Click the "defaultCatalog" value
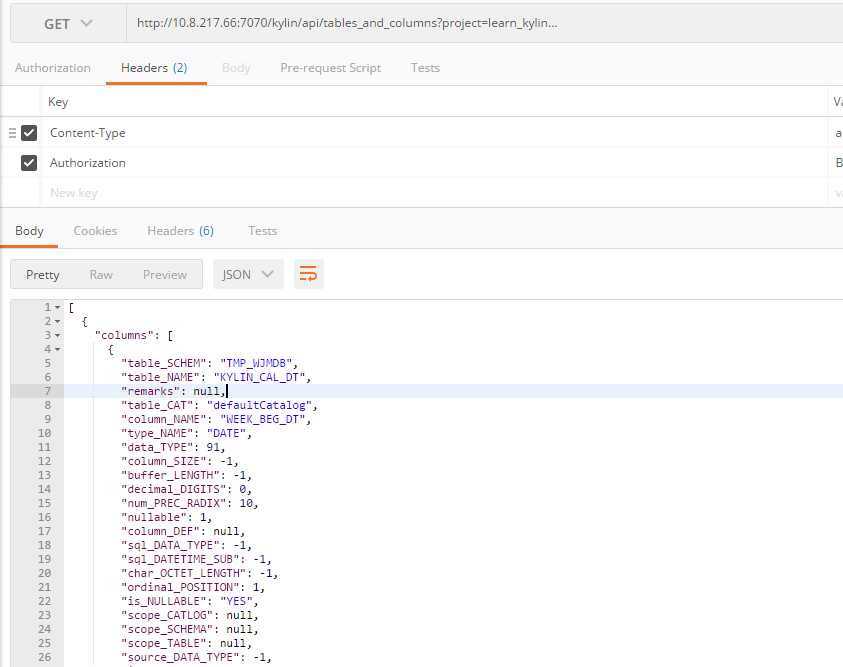Screen dimensions: 843x667 [x=259, y=405]
